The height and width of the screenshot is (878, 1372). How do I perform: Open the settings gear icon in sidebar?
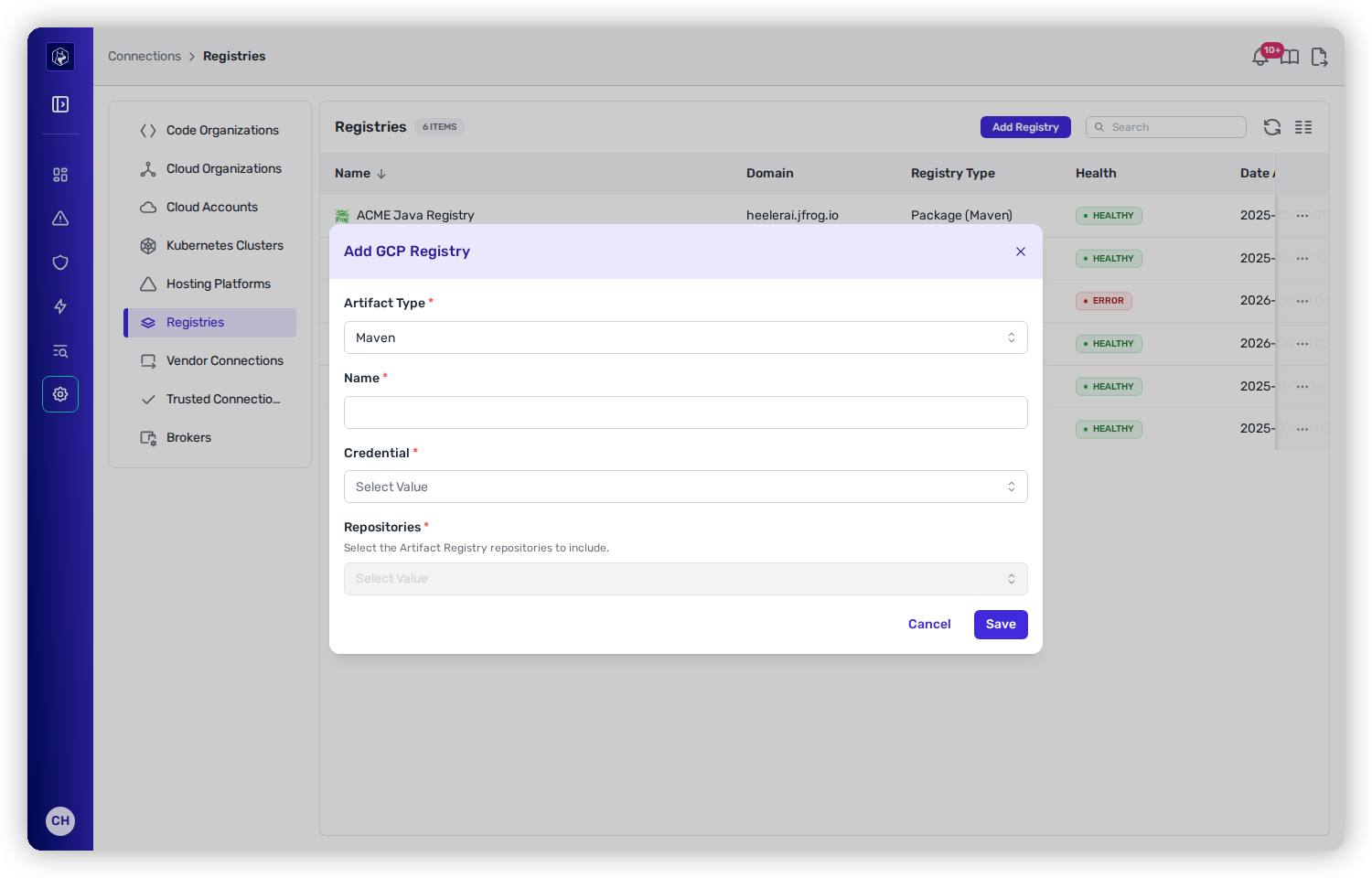[x=60, y=394]
